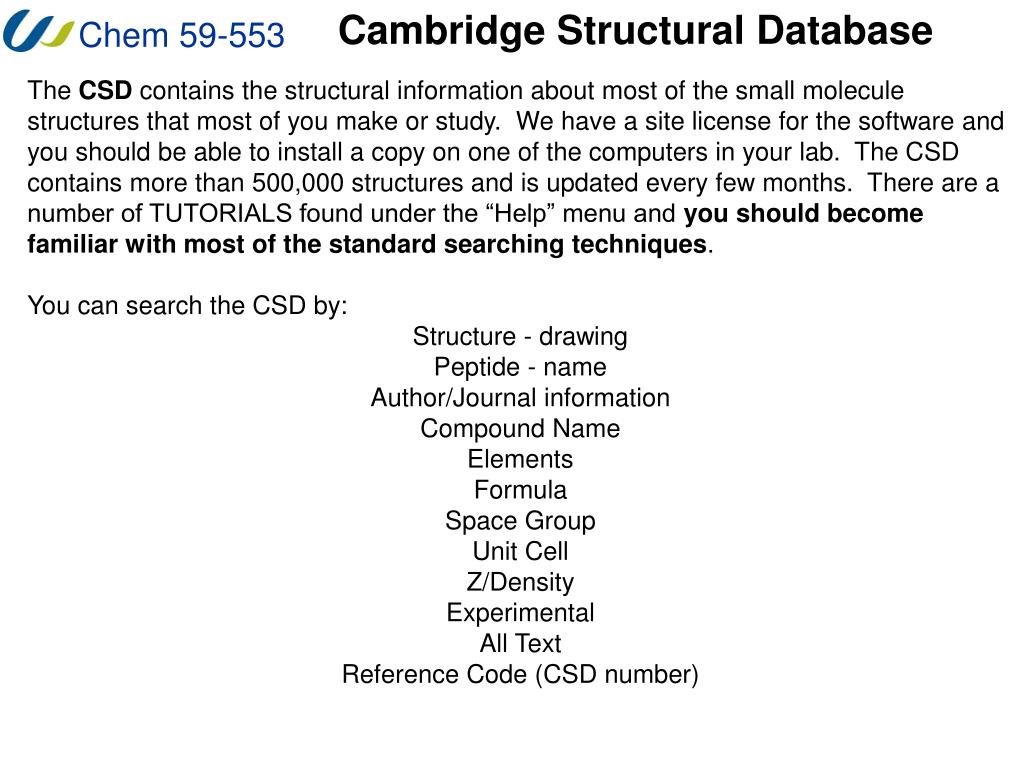The height and width of the screenshot is (768, 1024).
Task: Choose the 'Space Group' list item
Action: click(x=520, y=520)
